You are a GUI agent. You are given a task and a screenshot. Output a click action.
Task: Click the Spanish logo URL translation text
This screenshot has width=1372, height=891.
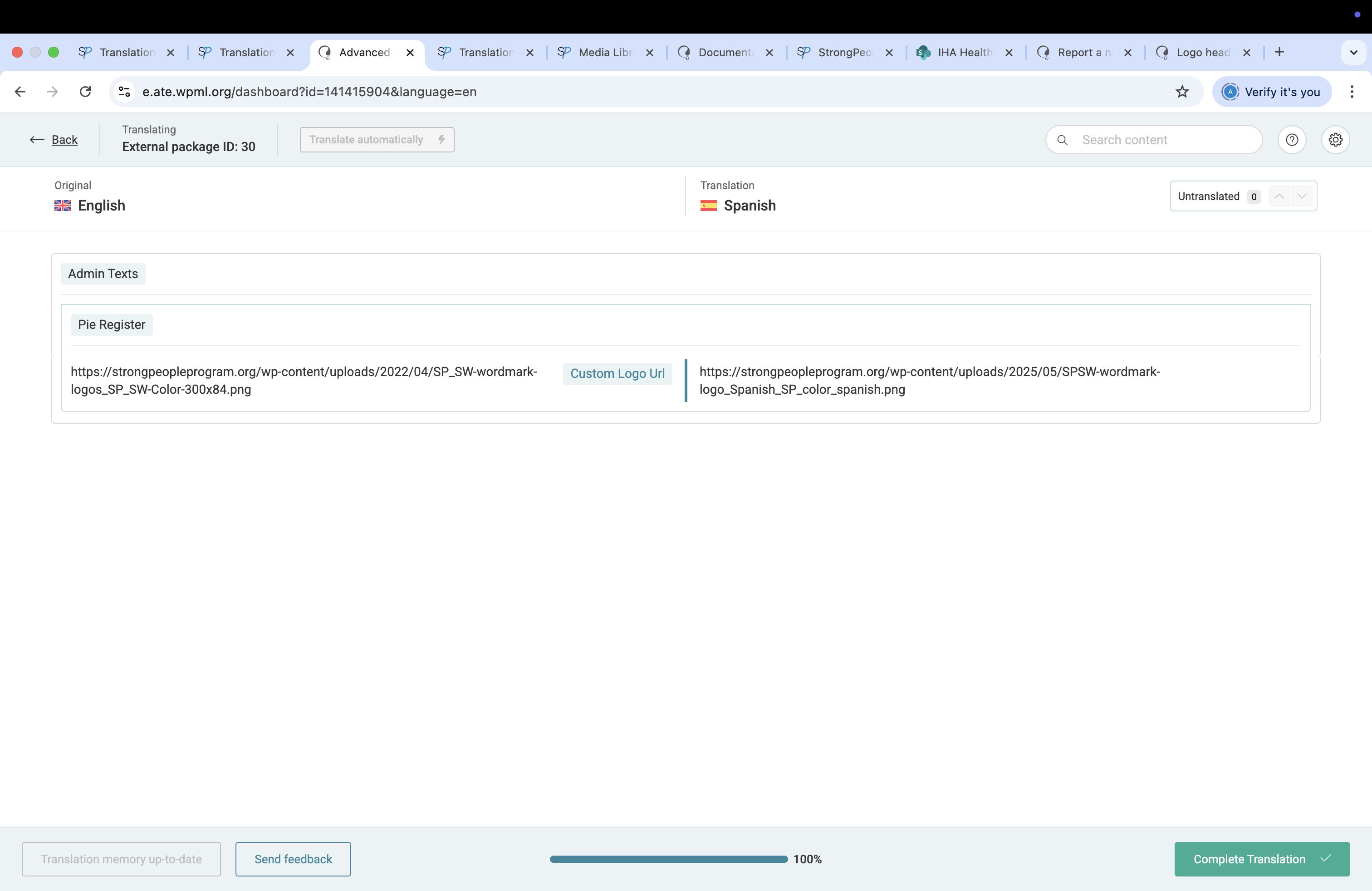tap(929, 380)
